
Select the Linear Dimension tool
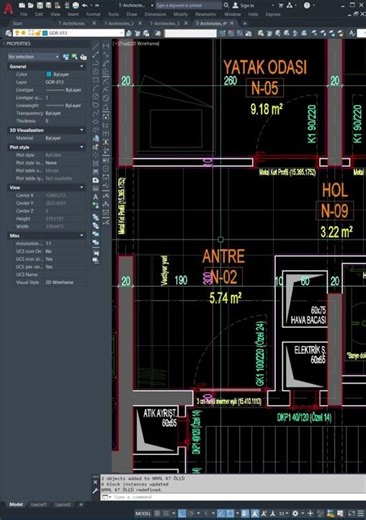coord(106,46)
